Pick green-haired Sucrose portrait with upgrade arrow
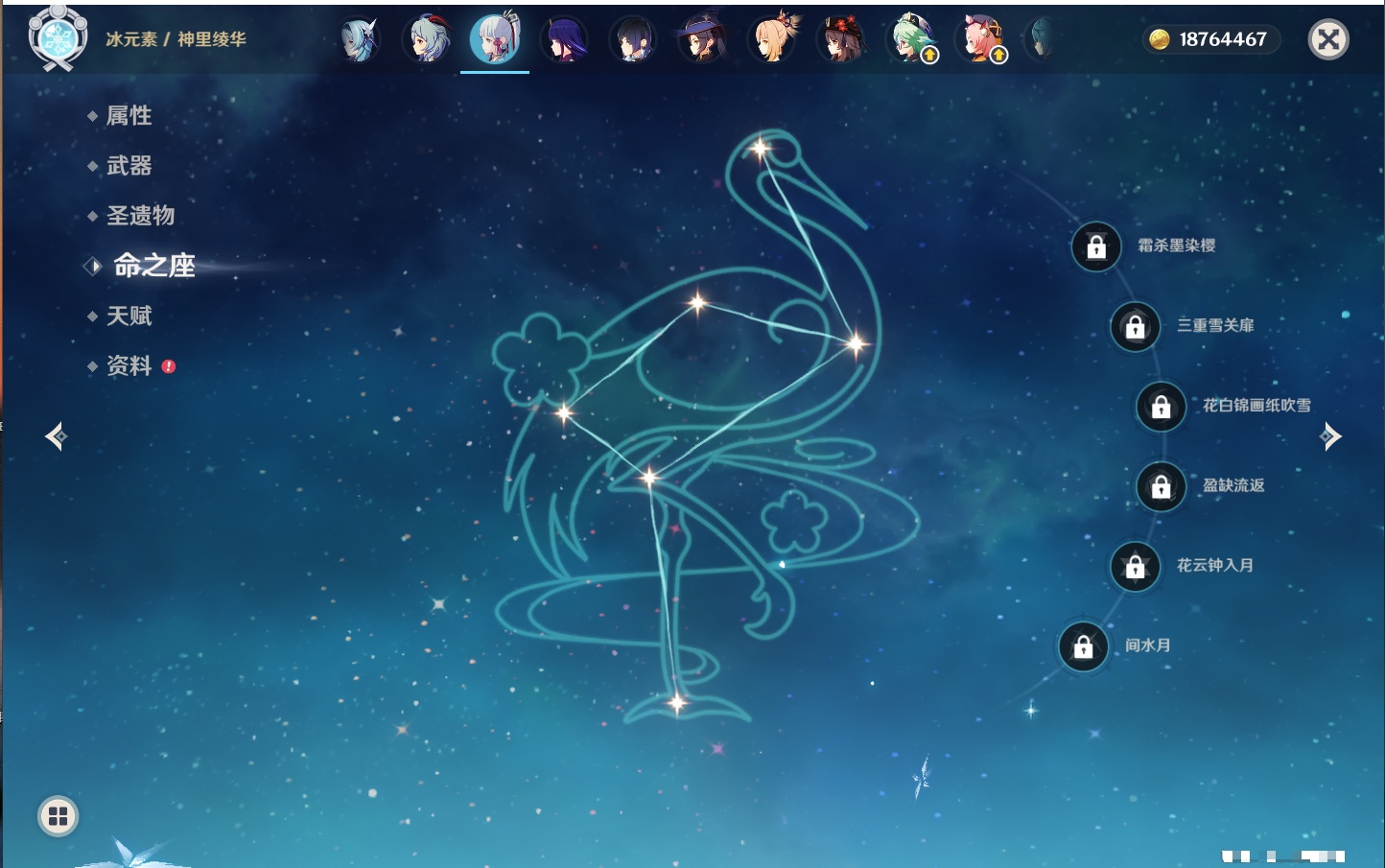The image size is (1385, 868). pyautogui.click(x=910, y=40)
